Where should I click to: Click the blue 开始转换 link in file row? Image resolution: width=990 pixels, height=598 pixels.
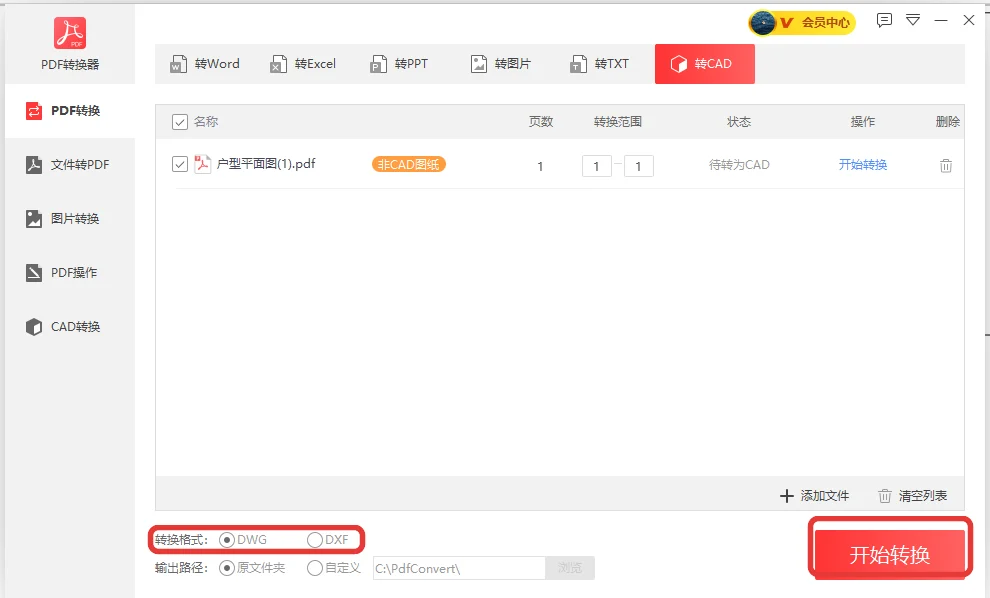[862, 165]
